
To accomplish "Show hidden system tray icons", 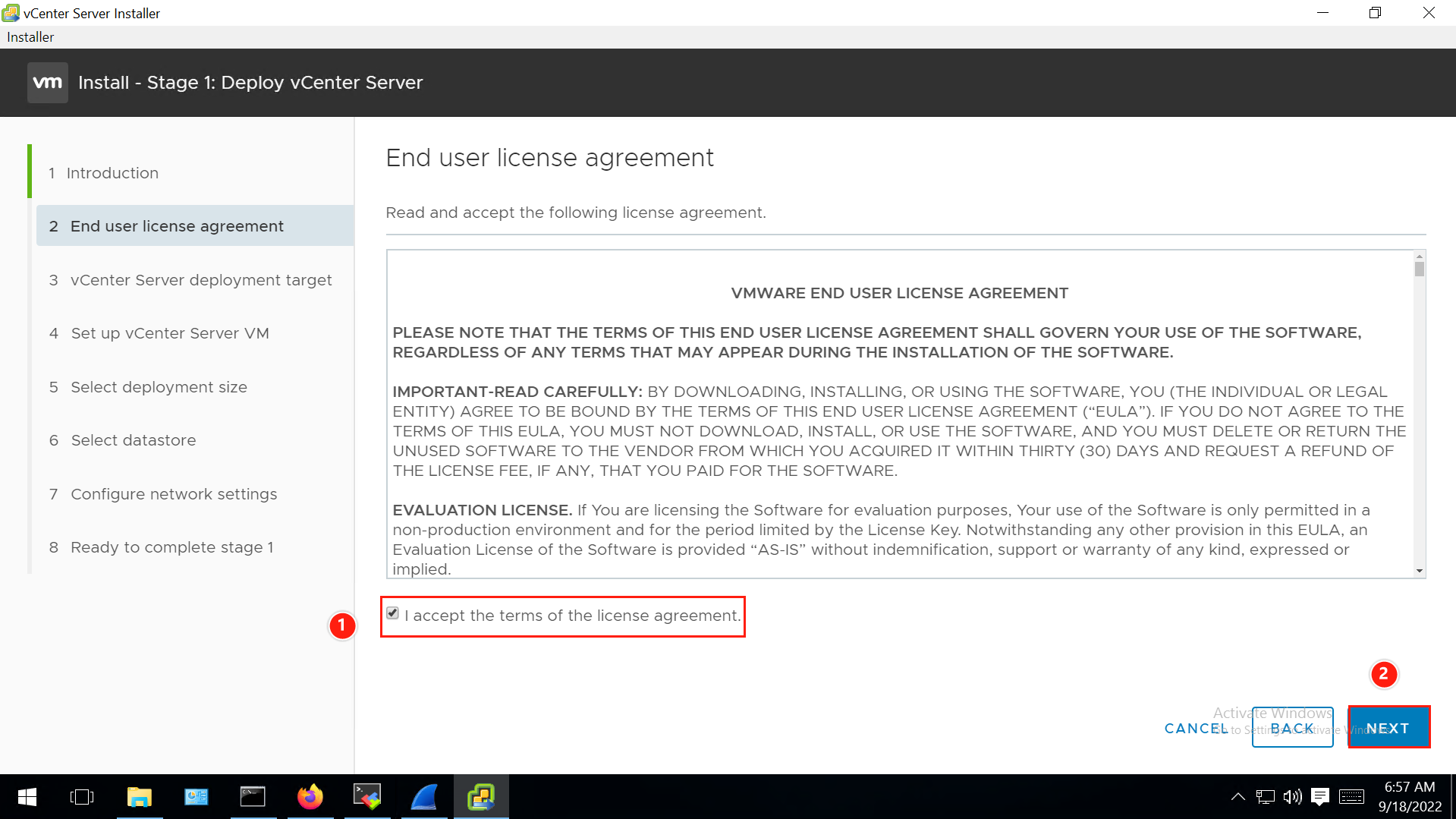I will (1237, 797).
